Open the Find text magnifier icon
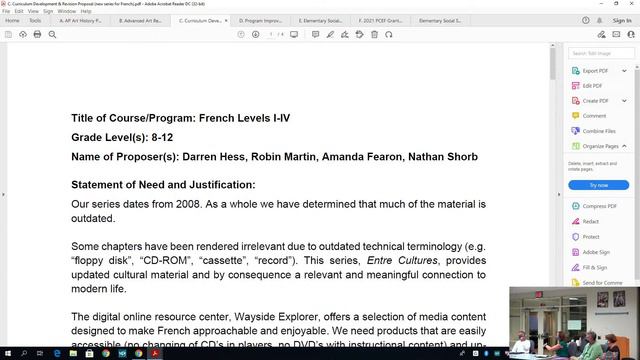 click(x=52, y=35)
